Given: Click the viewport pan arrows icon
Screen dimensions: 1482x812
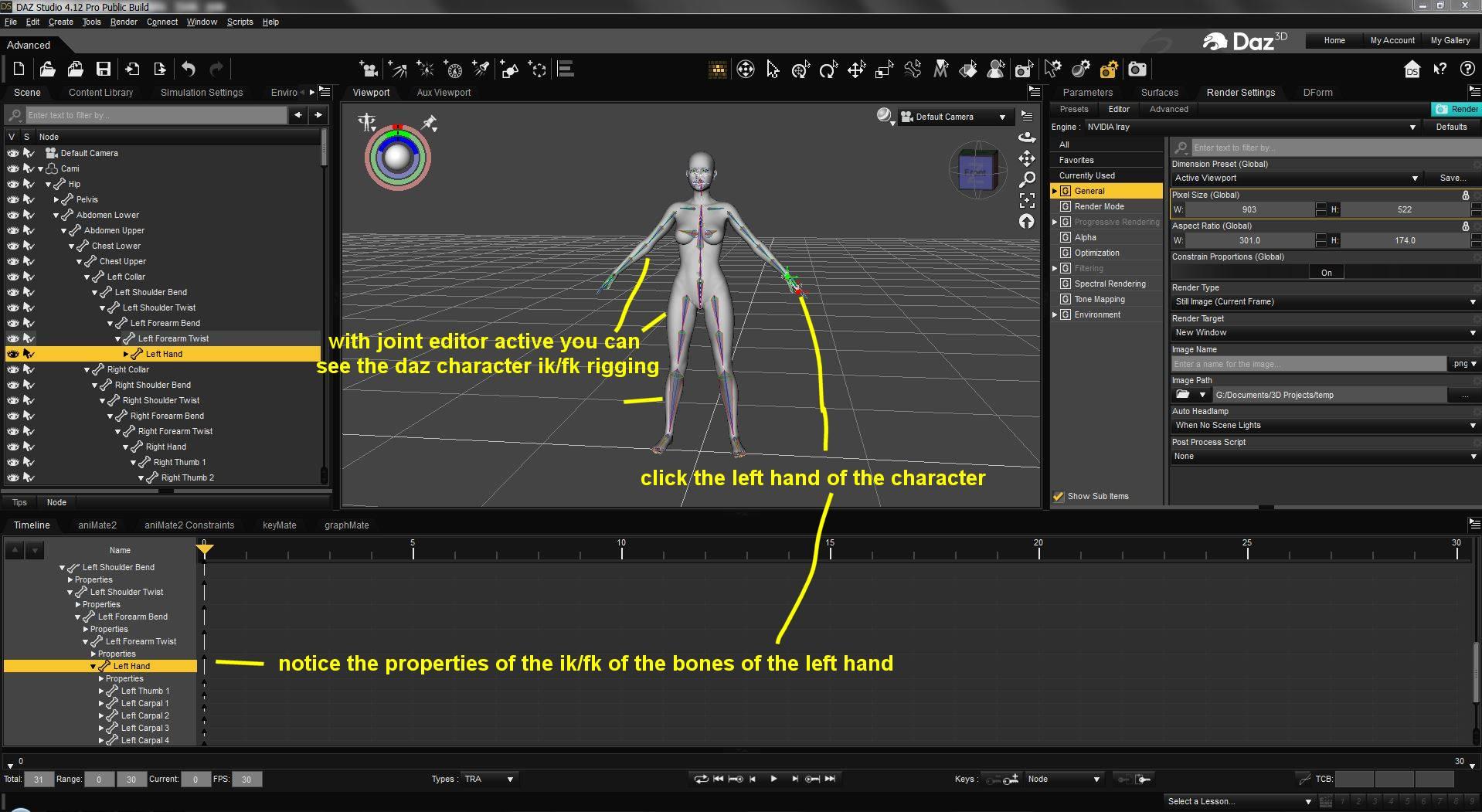Looking at the screenshot, I should tap(1027, 158).
